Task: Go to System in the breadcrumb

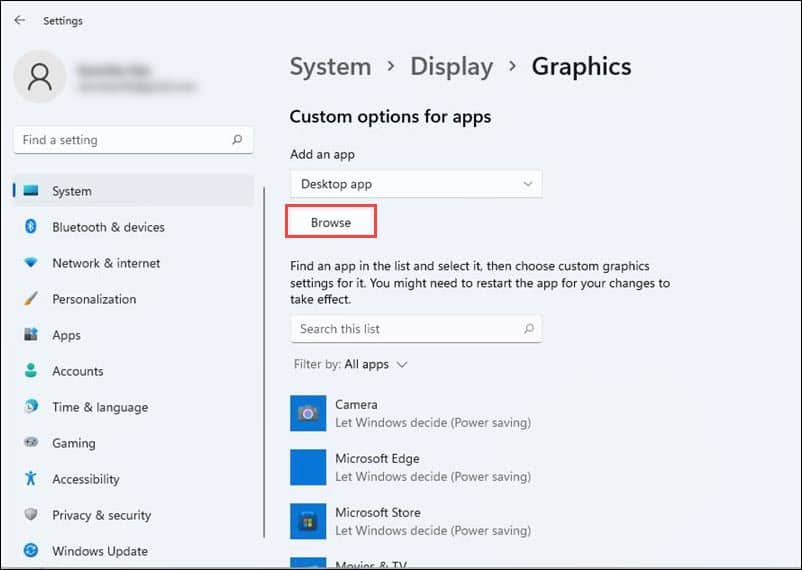Action: (330, 67)
